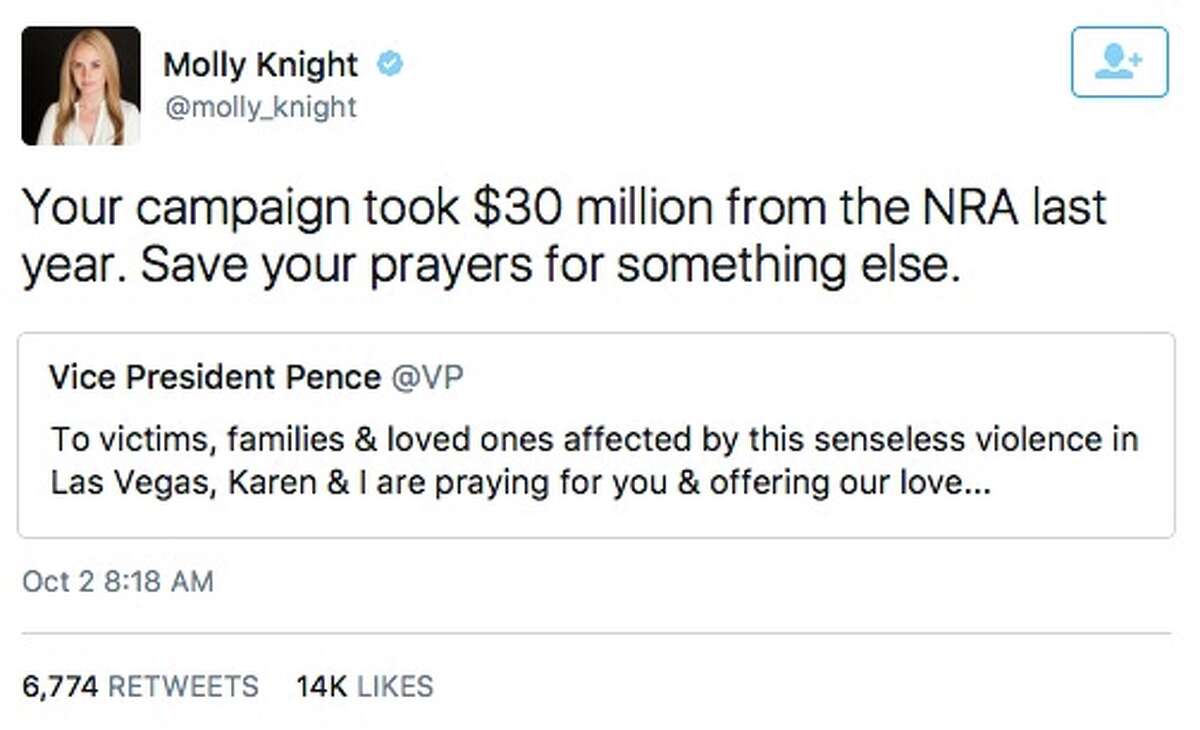Click the RETWEETS label
The height and width of the screenshot is (730, 1200).
182,686
